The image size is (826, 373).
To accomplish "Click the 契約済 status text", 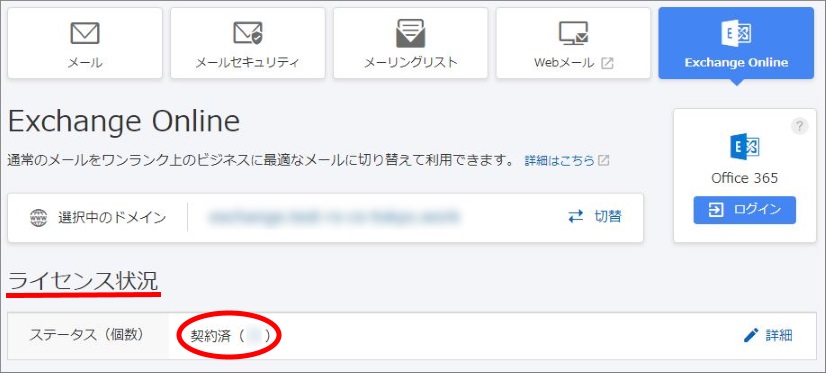I will pos(211,336).
